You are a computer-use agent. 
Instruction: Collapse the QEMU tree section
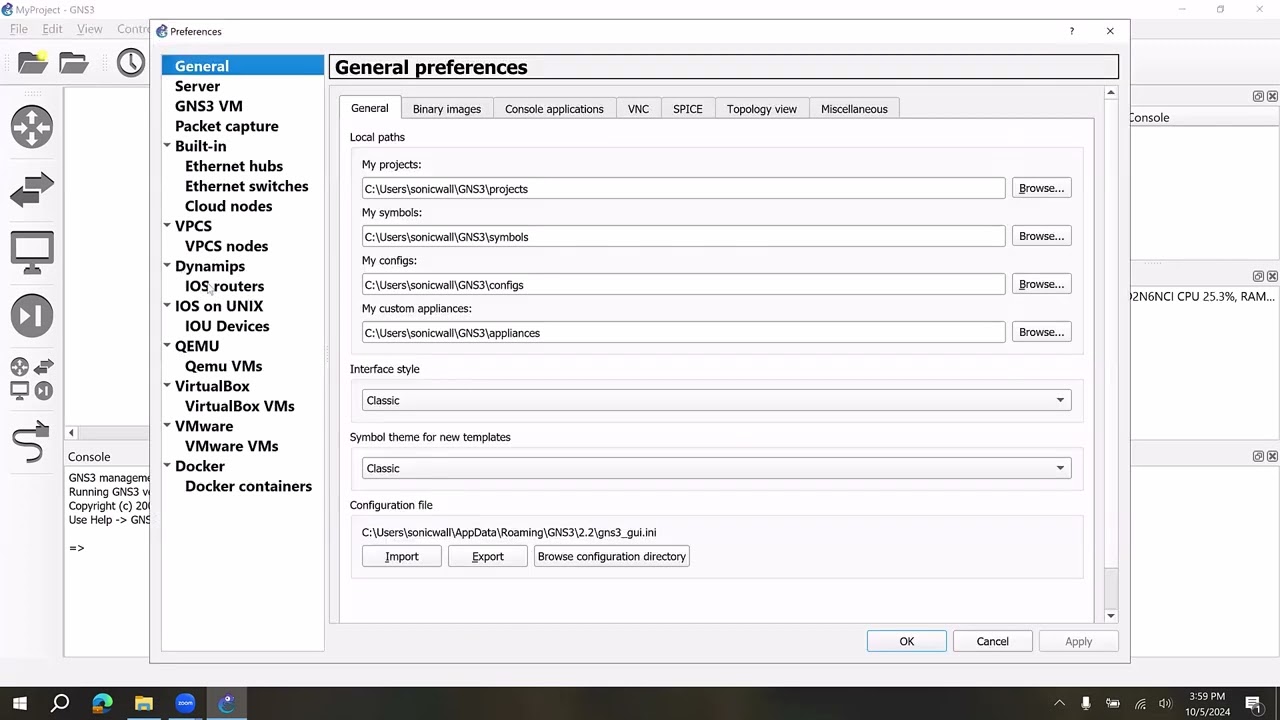[x=167, y=346]
